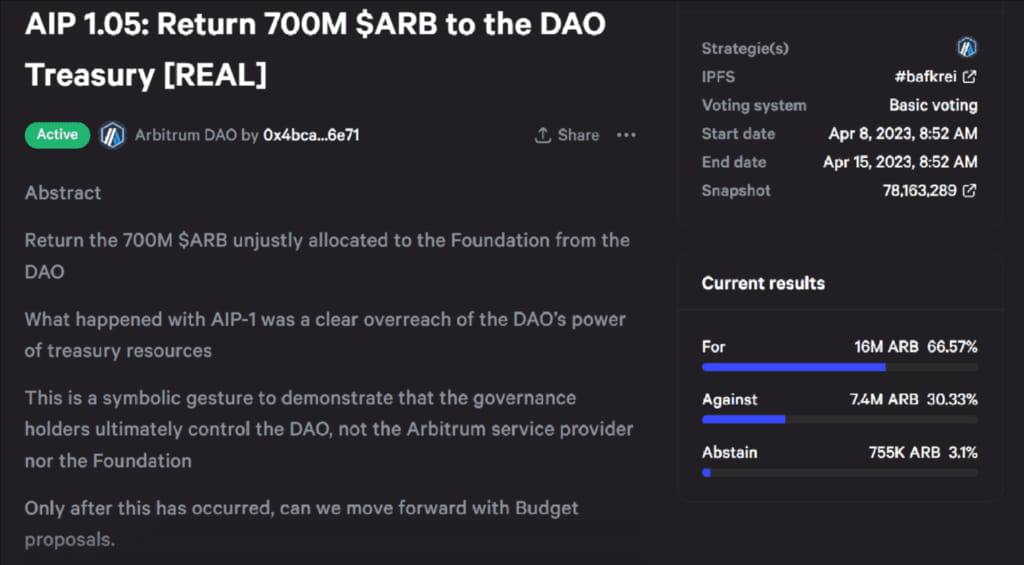Click the Arbitrum DAO avatar icon

112,135
